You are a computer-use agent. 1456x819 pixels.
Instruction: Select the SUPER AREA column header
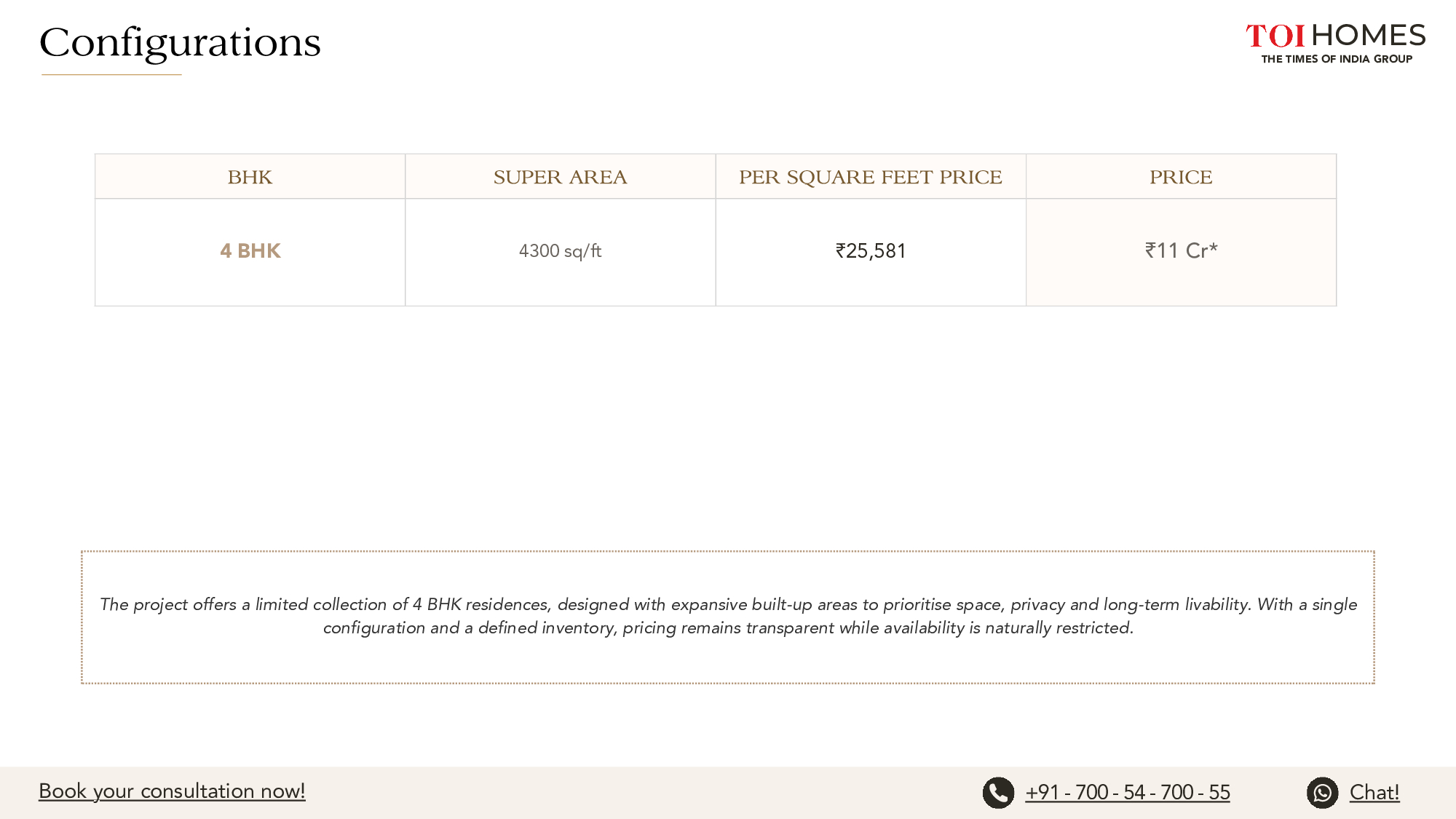(560, 177)
